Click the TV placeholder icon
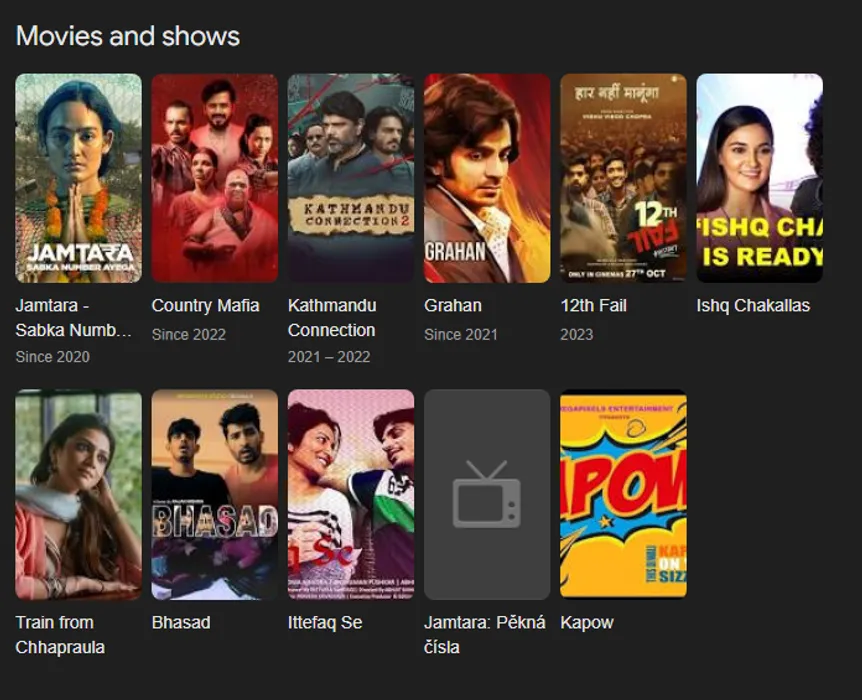The image size is (862, 700). coord(486,494)
